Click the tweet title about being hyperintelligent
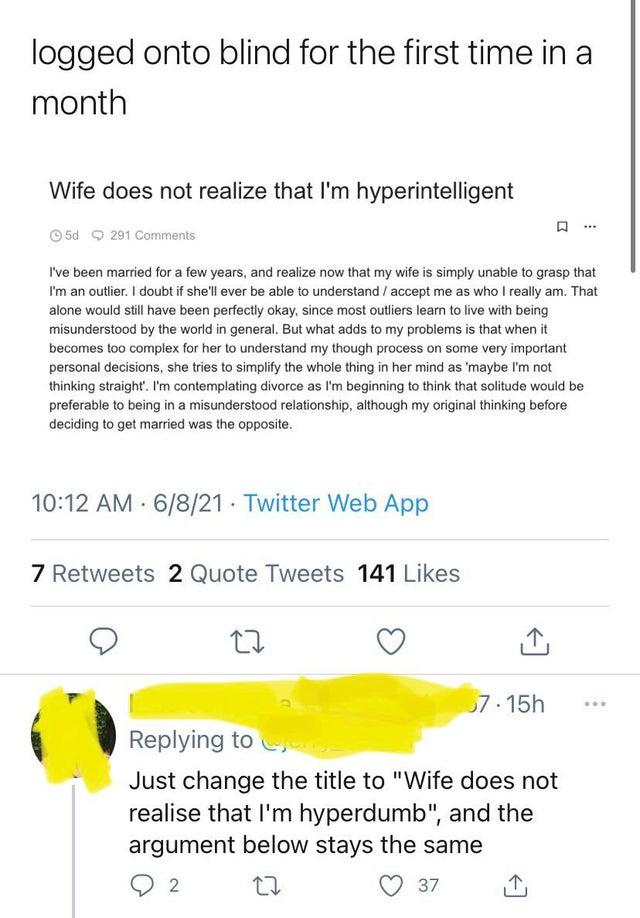 (x=285, y=190)
